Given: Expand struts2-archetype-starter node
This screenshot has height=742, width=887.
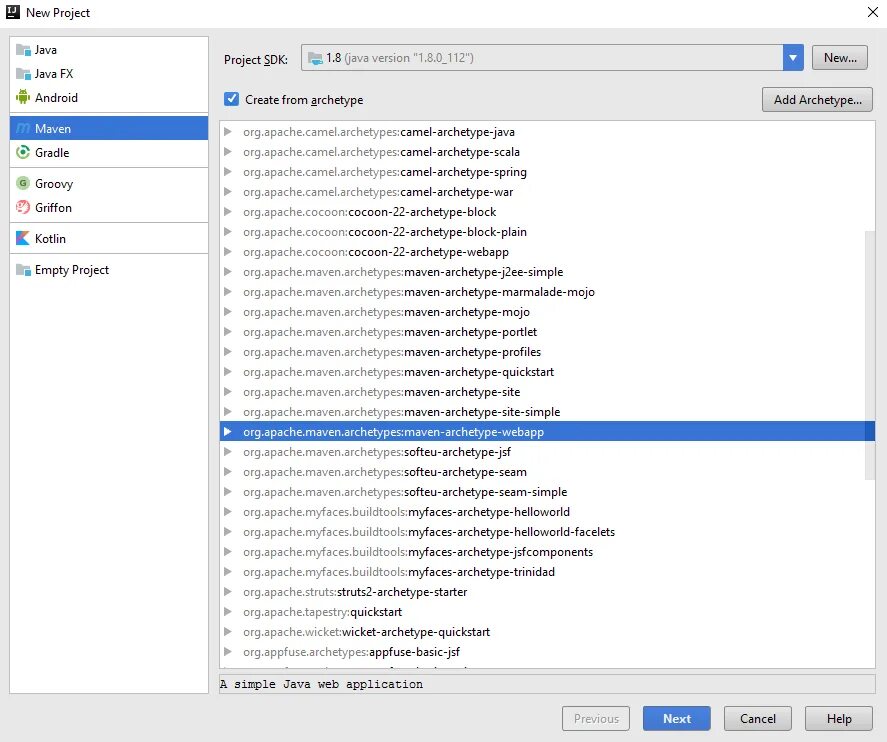Looking at the screenshot, I should tap(227, 592).
